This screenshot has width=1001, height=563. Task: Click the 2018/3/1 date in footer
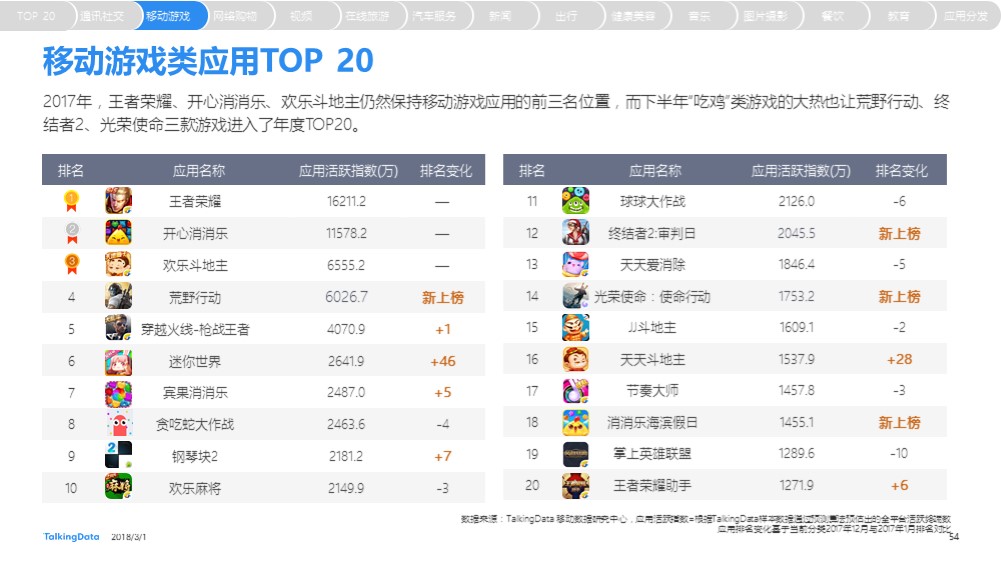pyautogui.click(x=129, y=537)
